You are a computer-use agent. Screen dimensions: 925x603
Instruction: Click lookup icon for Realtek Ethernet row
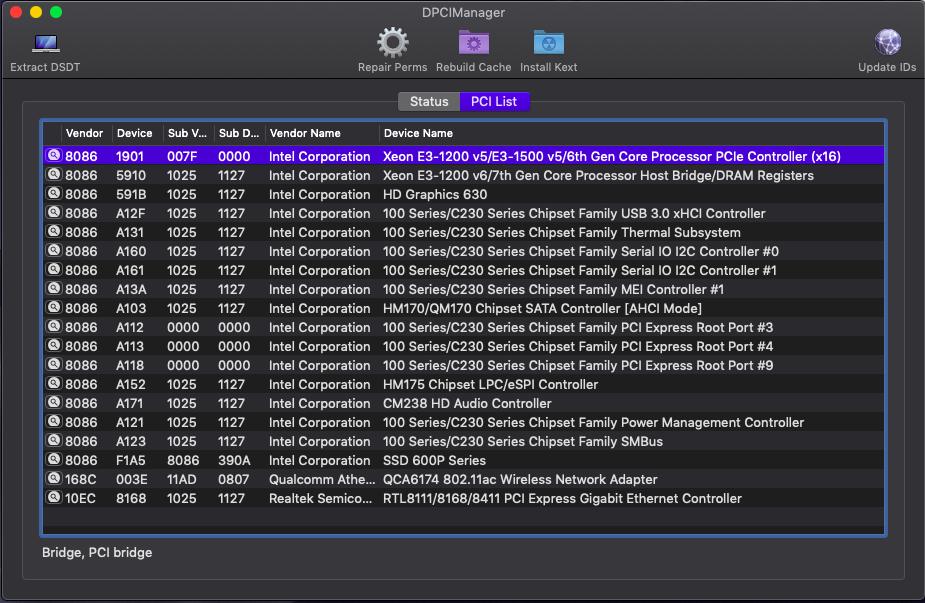[x=54, y=497]
